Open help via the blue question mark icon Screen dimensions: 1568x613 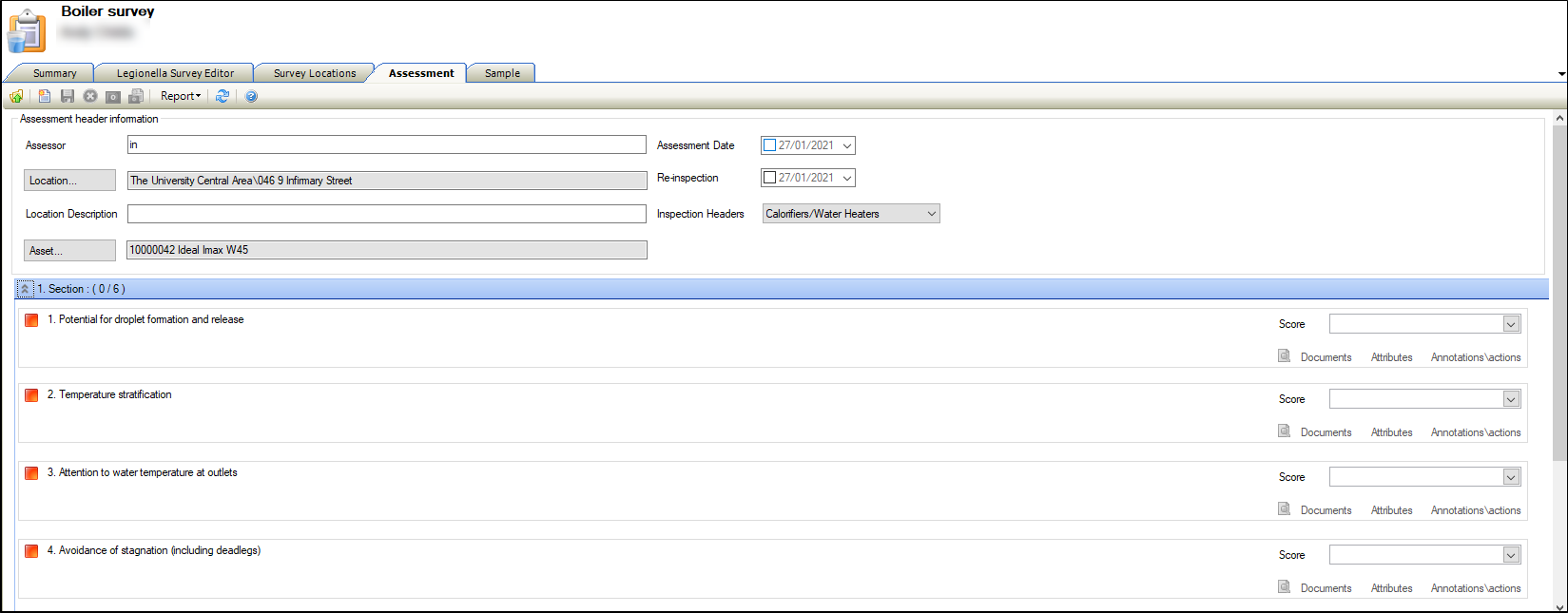[251, 96]
